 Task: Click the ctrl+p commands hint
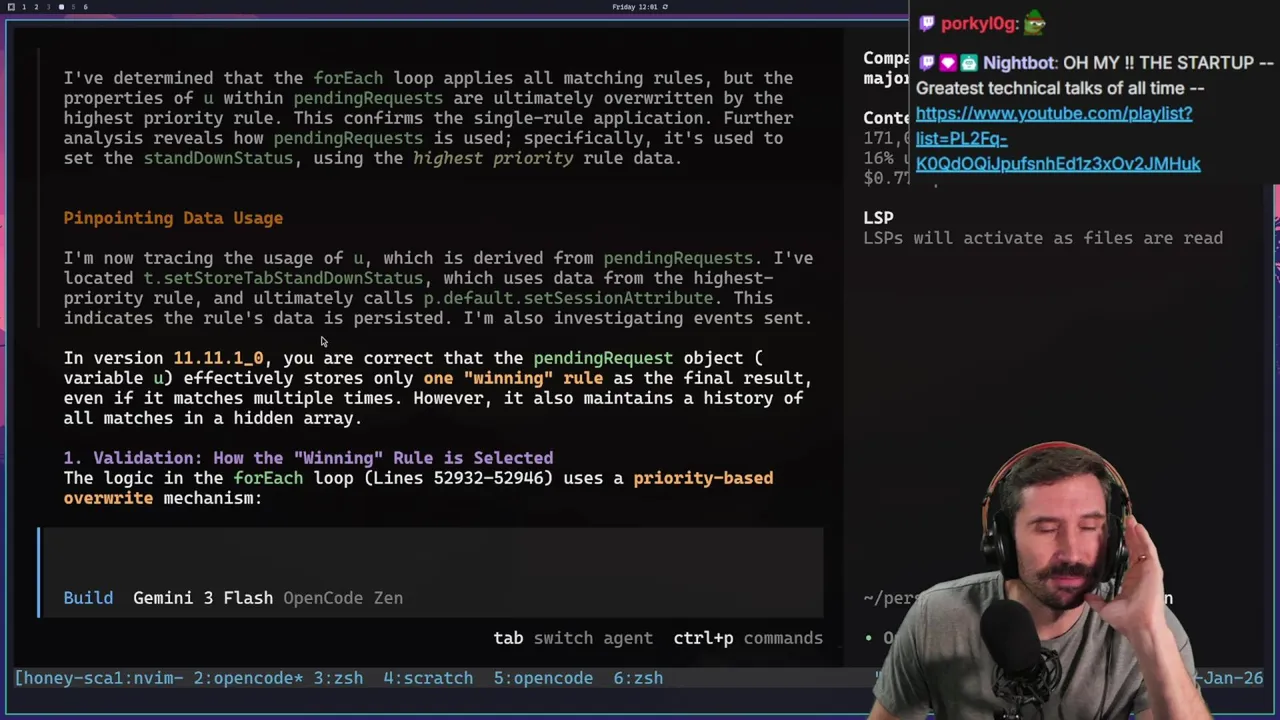(748, 638)
